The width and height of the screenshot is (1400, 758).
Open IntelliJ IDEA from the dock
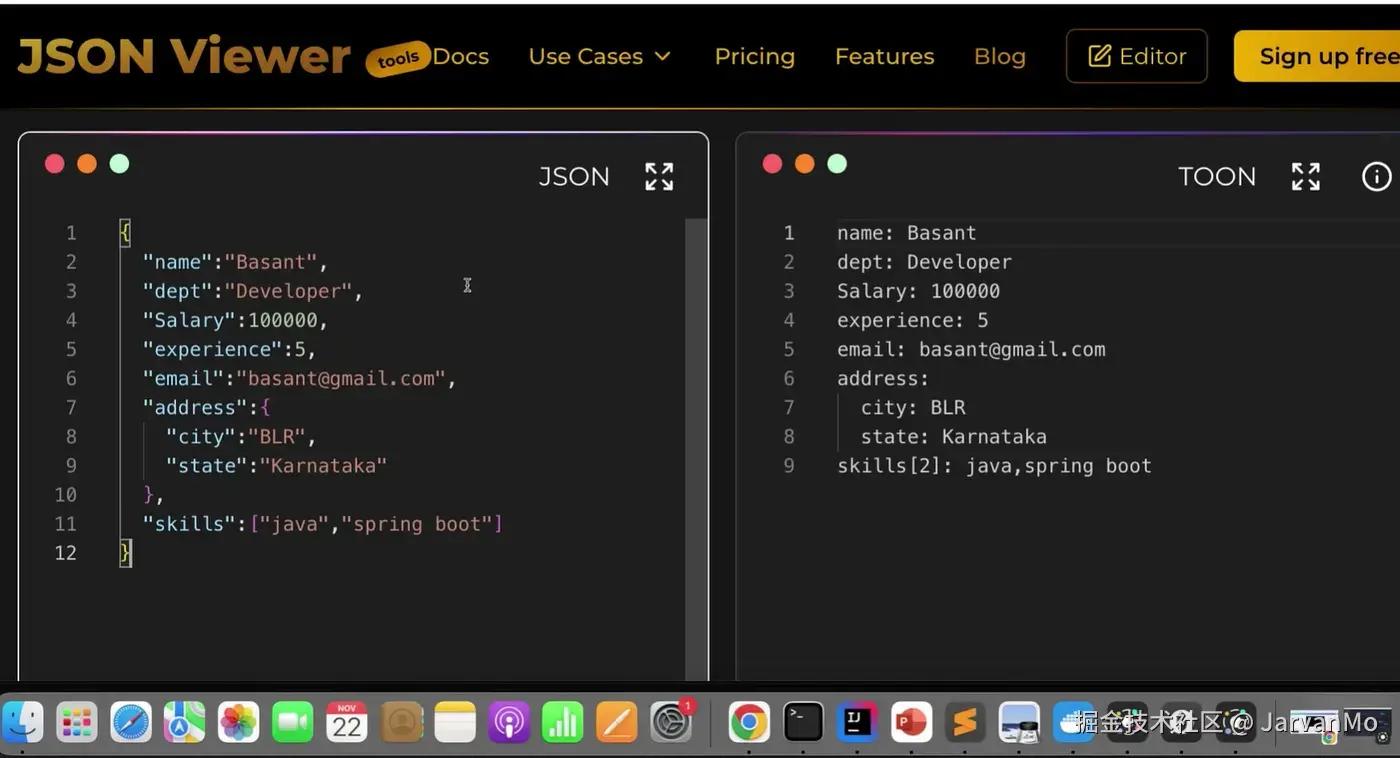click(857, 721)
